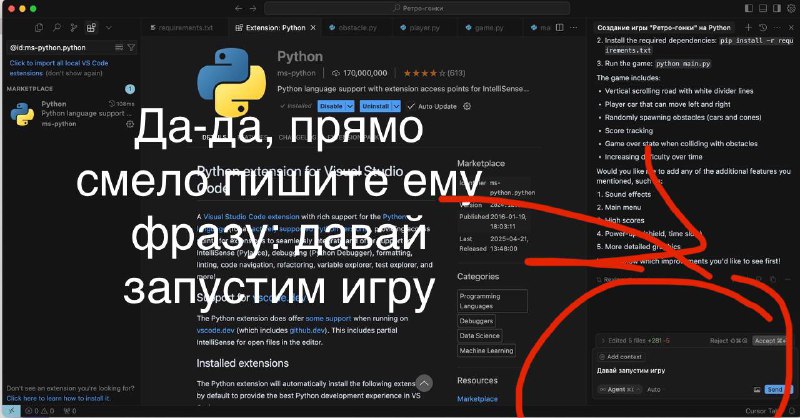Select the Programming Languages category
Screen dimensions: 800x418
click(x=492, y=301)
